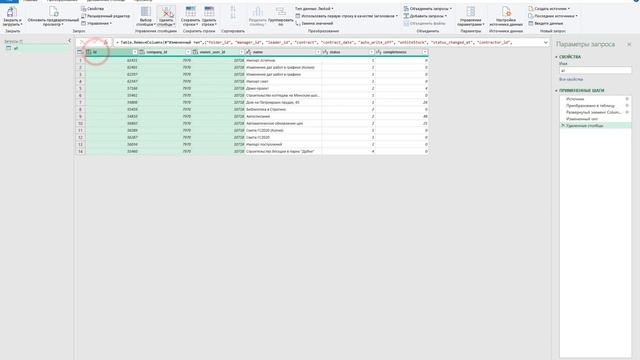Open Recent Sources (Последние источники) dropdown

click(x=553, y=16)
